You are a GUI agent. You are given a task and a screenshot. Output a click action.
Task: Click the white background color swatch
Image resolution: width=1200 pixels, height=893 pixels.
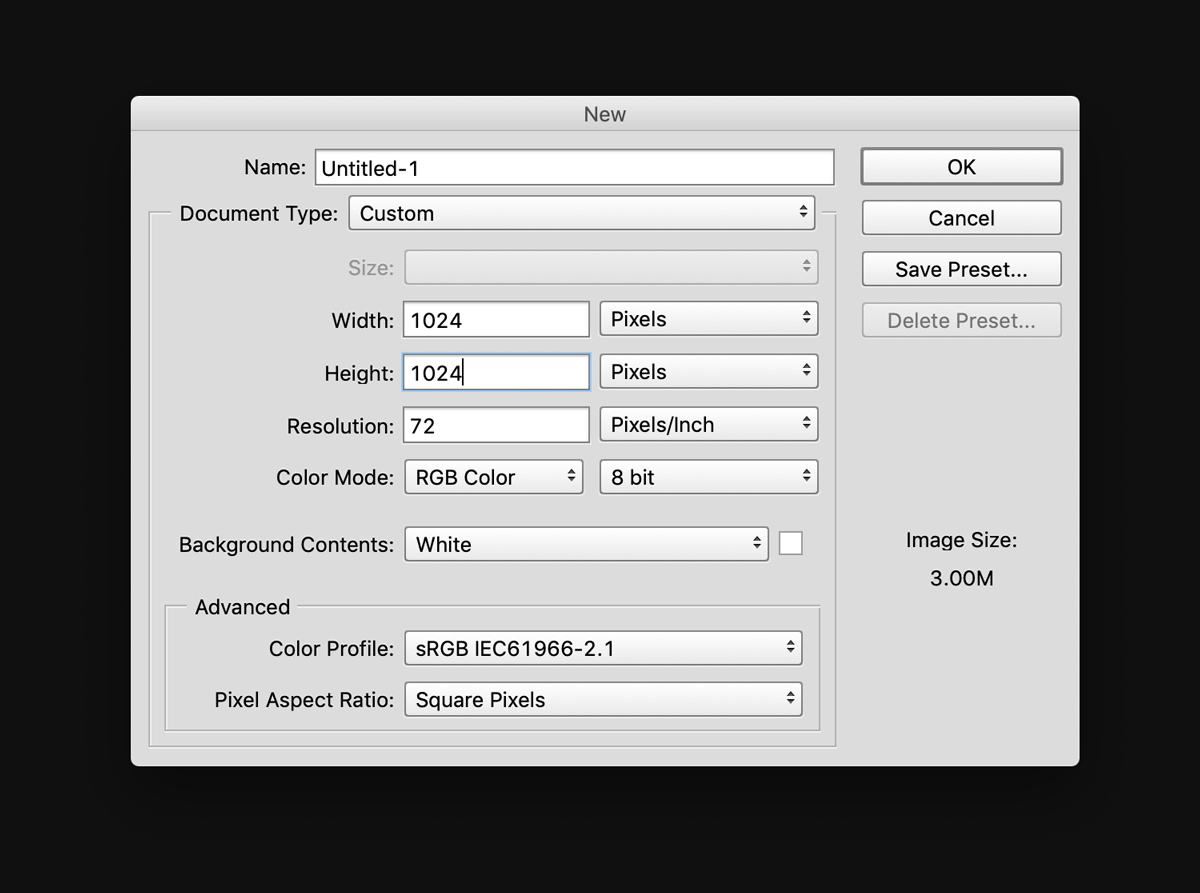tap(790, 543)
